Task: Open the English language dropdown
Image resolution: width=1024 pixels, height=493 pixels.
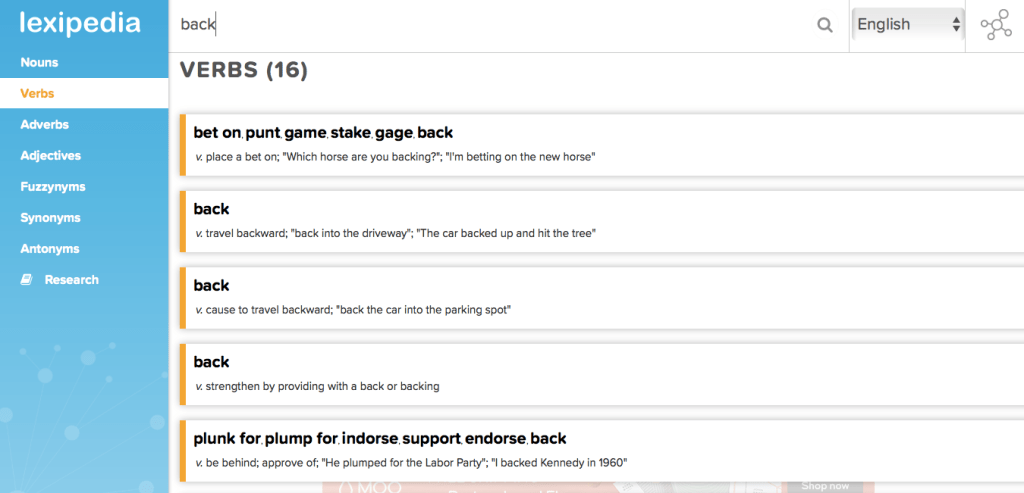Action: (x=907, y=25)
